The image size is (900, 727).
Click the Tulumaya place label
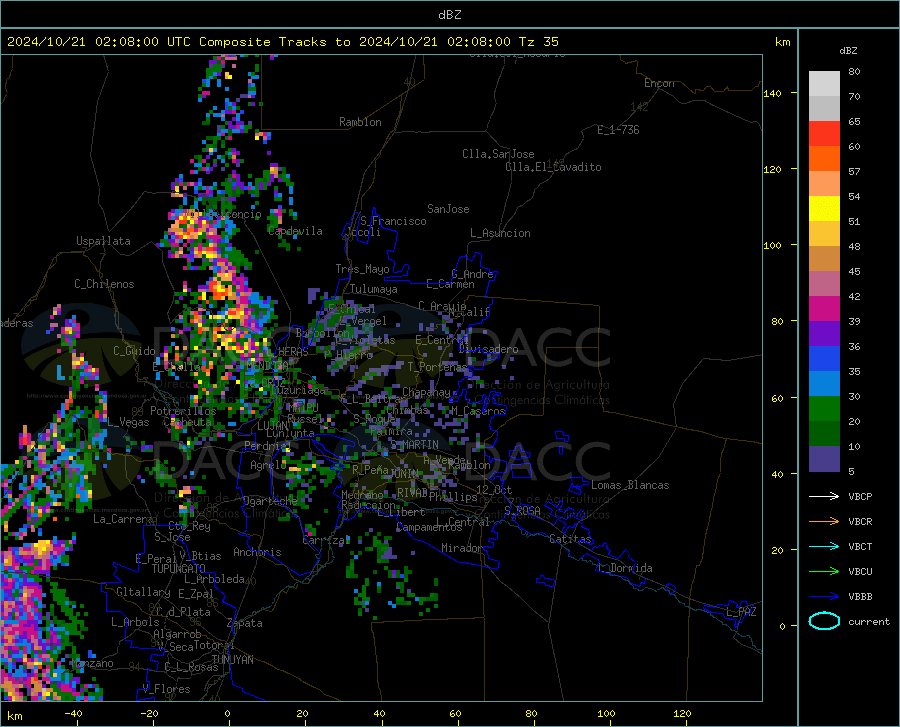pyautogui.click(x=374, y=289)
